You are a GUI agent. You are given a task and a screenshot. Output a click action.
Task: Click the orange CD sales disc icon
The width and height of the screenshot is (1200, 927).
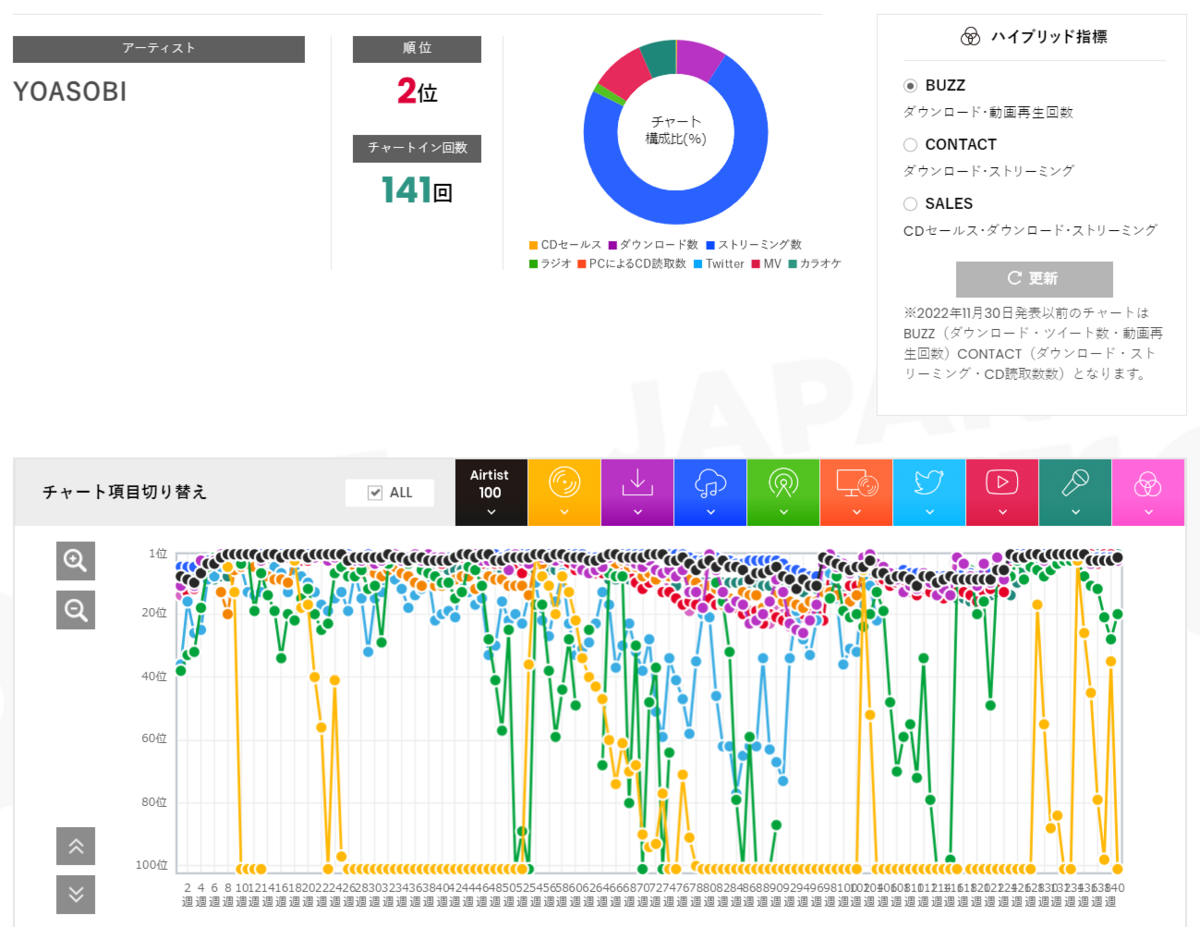pyautogui.click(x=564, y=483)
